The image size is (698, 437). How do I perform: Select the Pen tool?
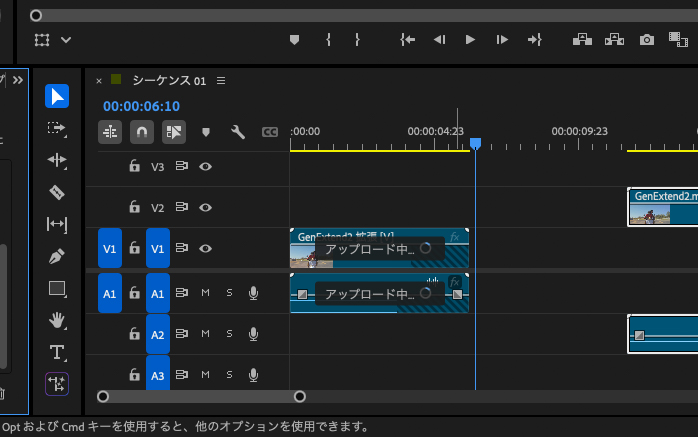pyautogui.click(x=57, y=256)
